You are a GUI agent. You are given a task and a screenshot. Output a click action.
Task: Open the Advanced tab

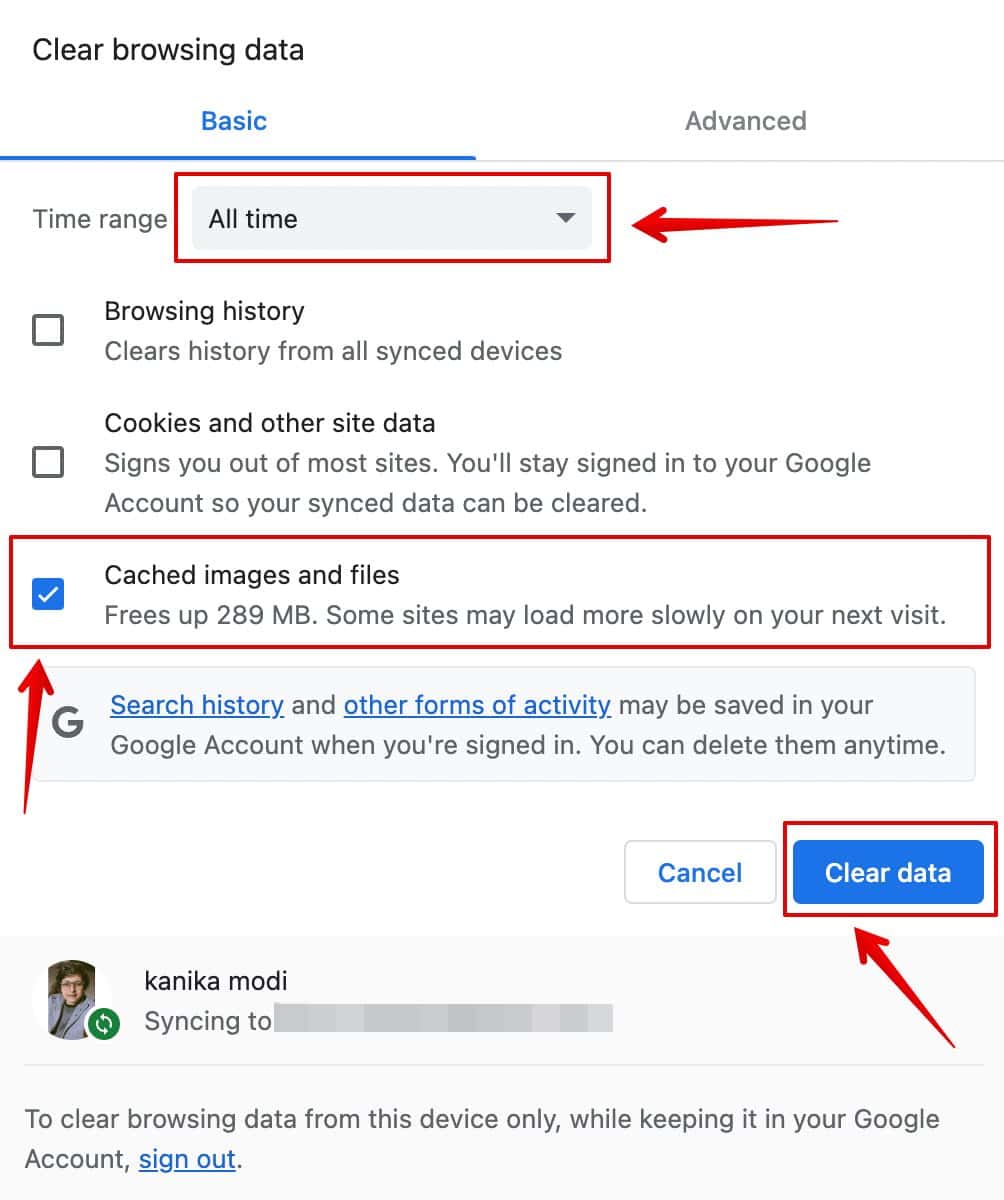[745, 121]
